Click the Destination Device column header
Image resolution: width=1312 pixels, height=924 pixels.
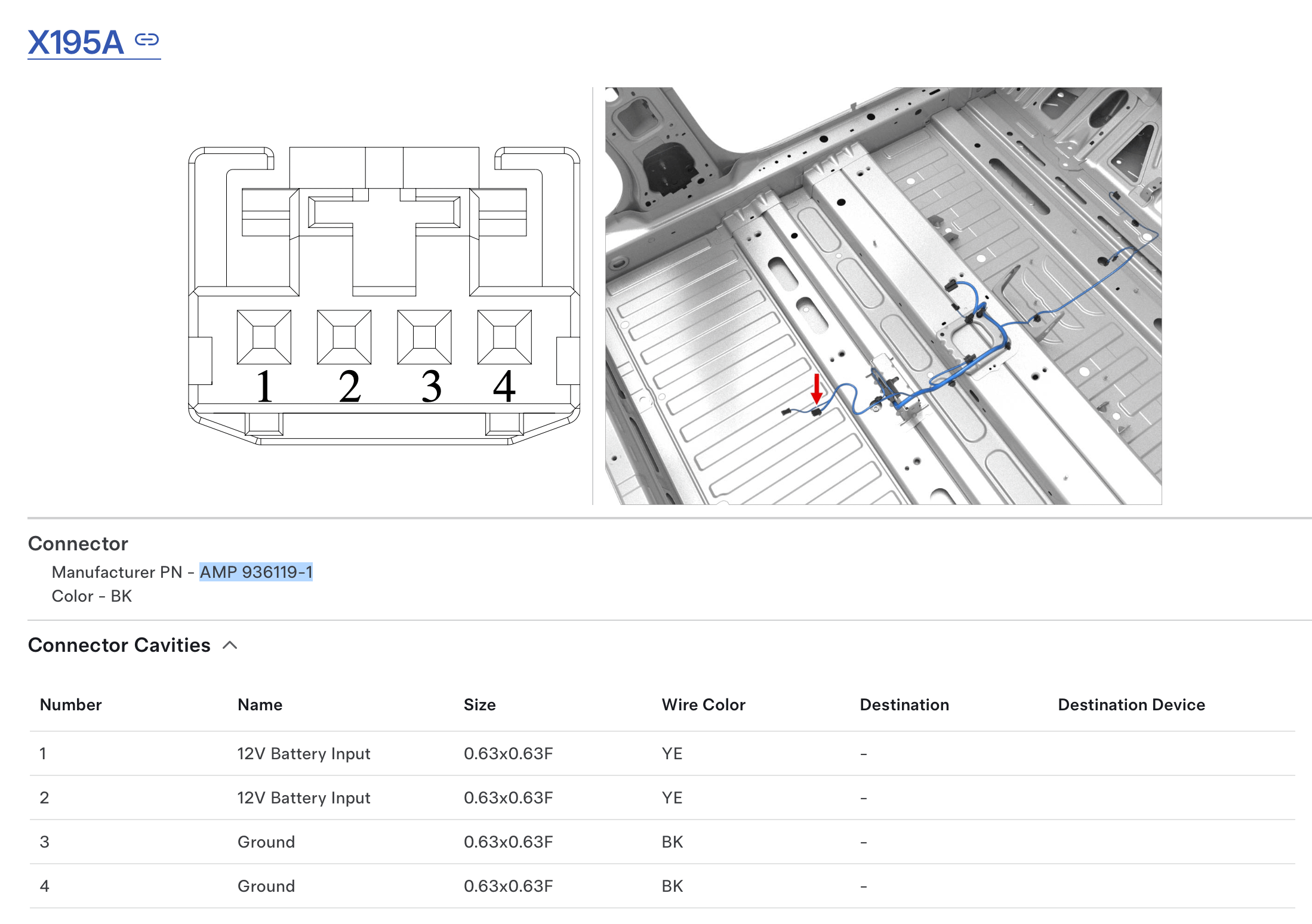[1131, 705]
